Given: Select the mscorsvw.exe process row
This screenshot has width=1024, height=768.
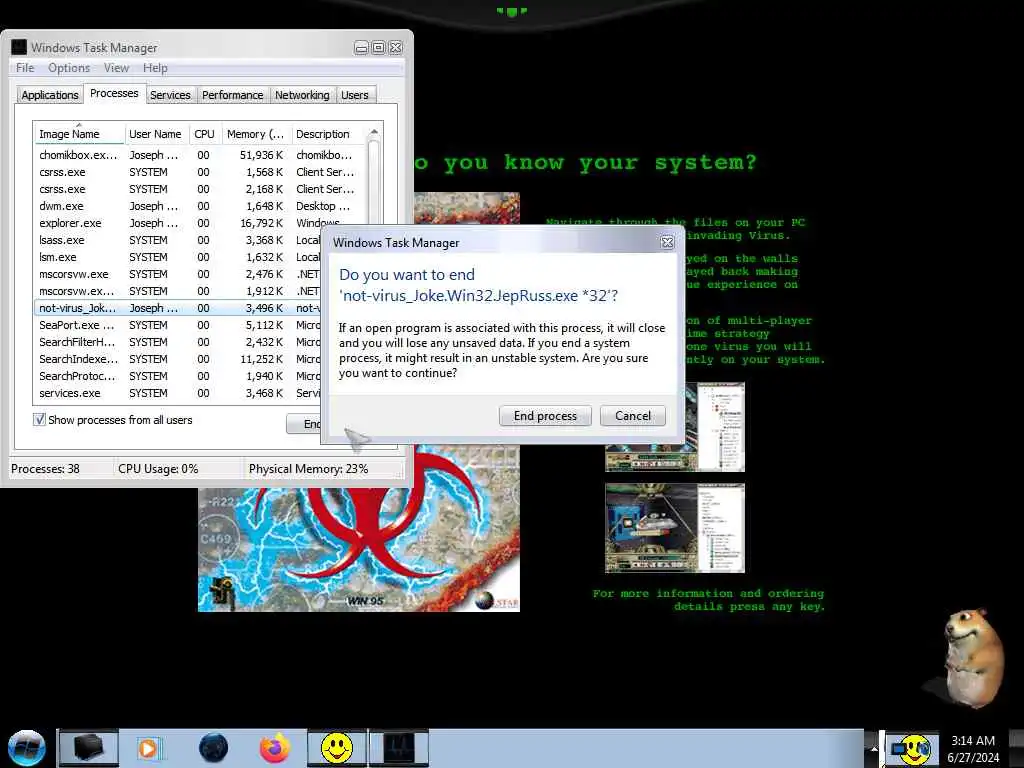Looking at the screenshot, I should pos(176,274).
